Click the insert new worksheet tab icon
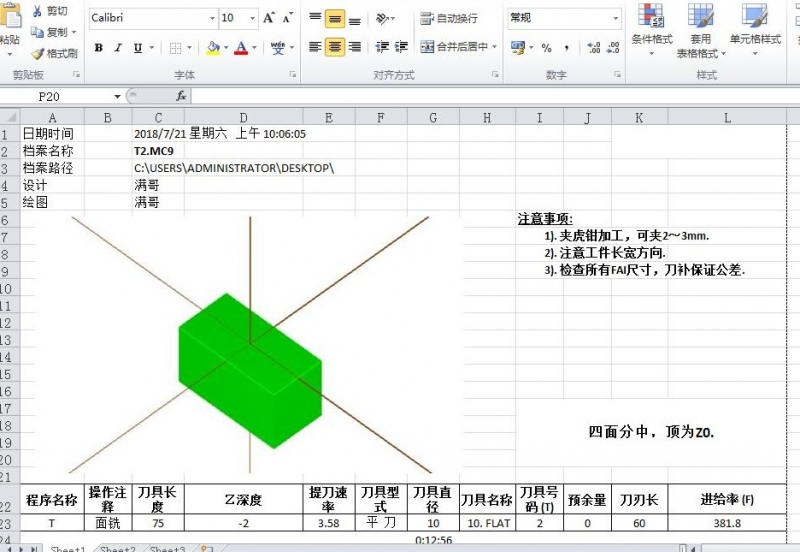The height and width of the screenshot is (552, 800). [x=207, y=548]
